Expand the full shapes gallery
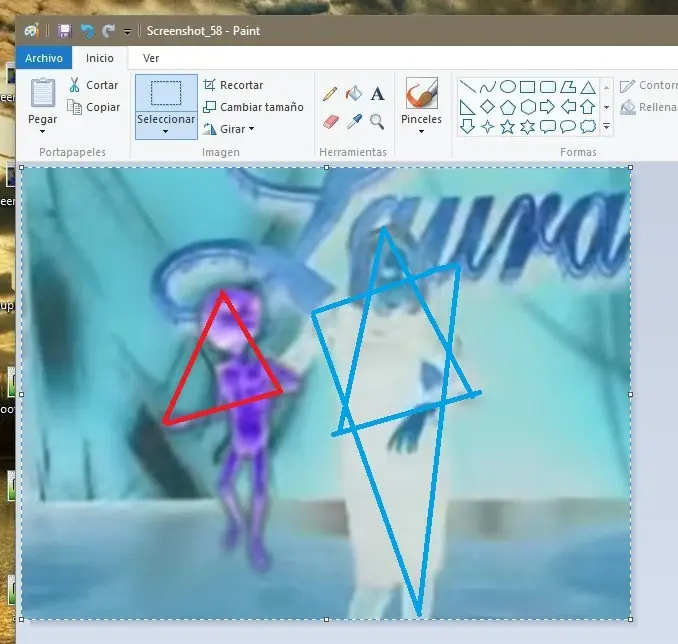Image resolution: width=678 pixels, height=644 pixels. [606, 127]
